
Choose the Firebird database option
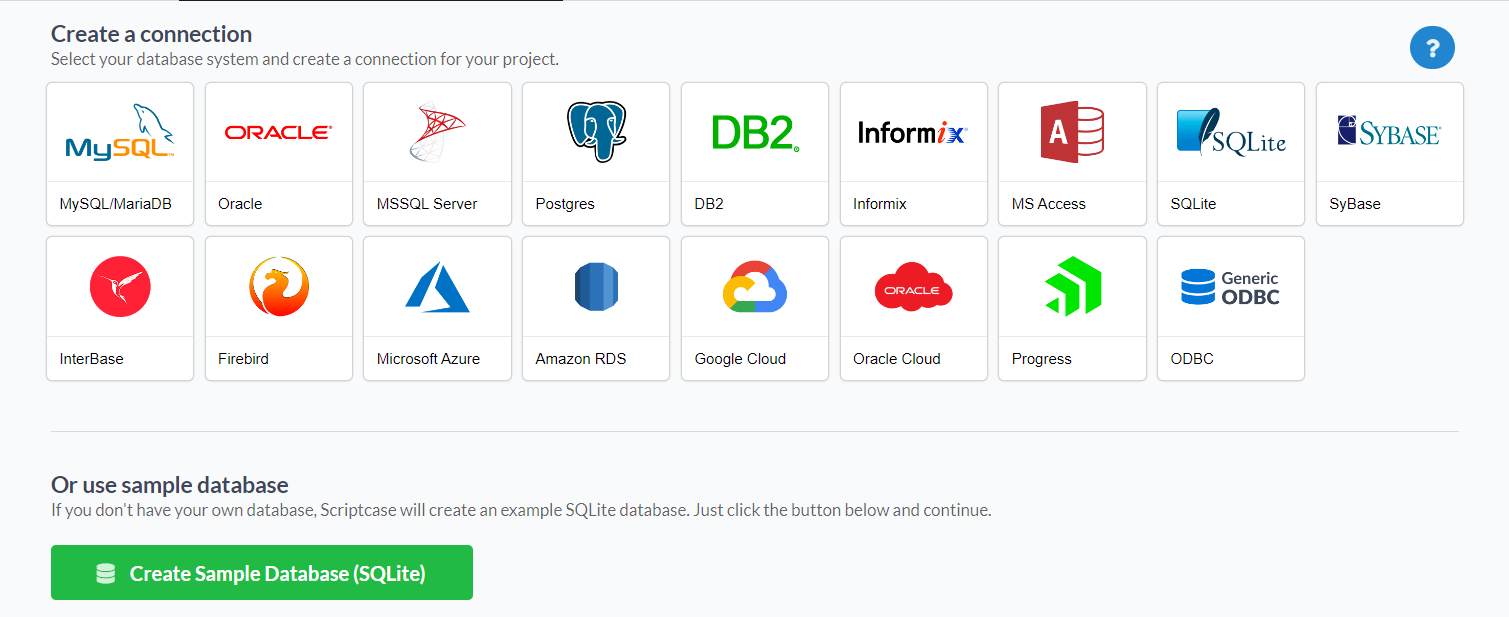[278, 308]
